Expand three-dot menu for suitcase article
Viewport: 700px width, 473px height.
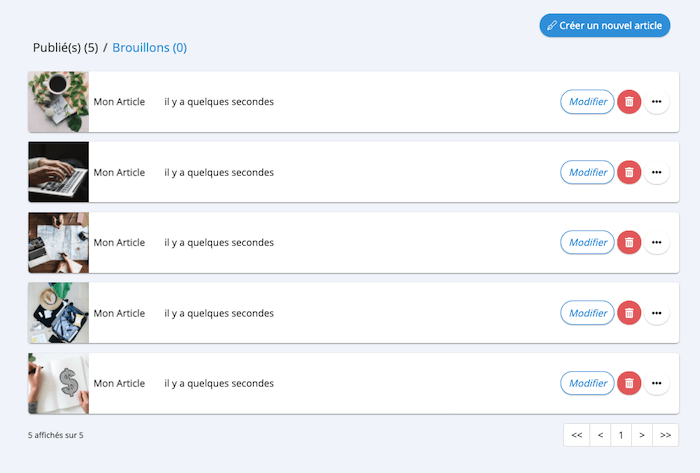coord(656,313)
